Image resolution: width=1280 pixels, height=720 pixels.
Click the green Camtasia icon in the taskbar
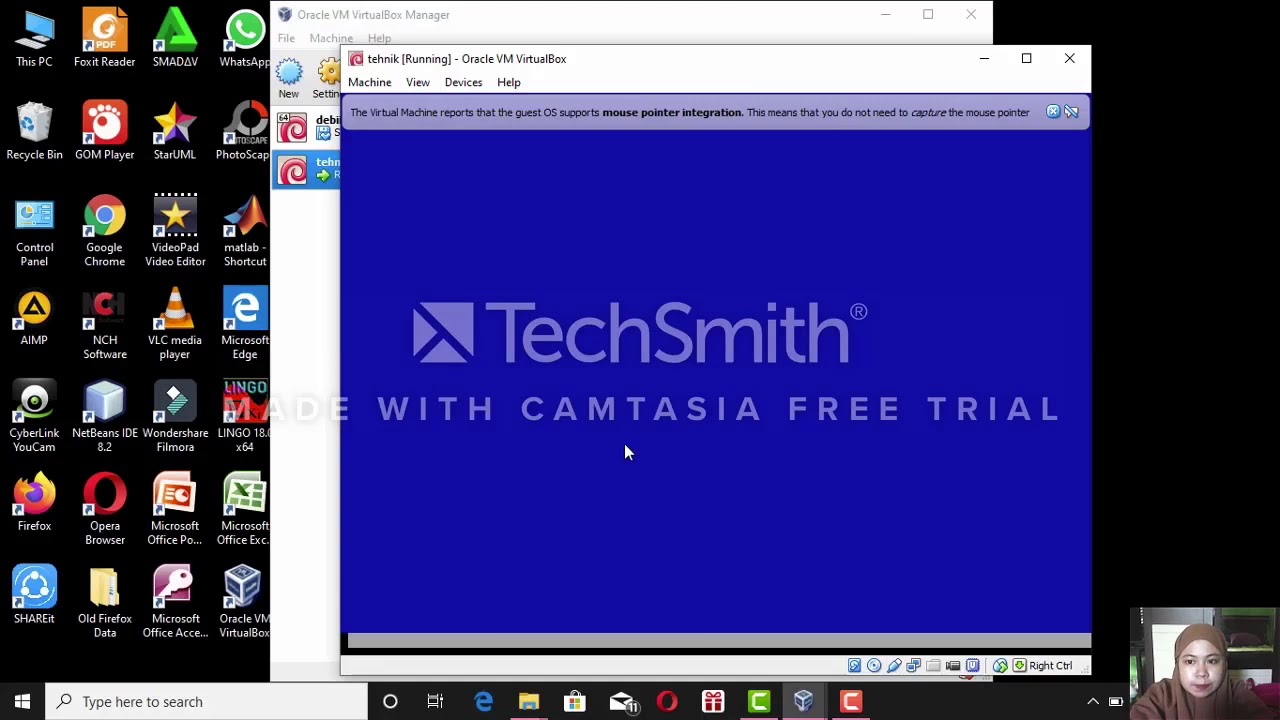(x=759, y=702)
